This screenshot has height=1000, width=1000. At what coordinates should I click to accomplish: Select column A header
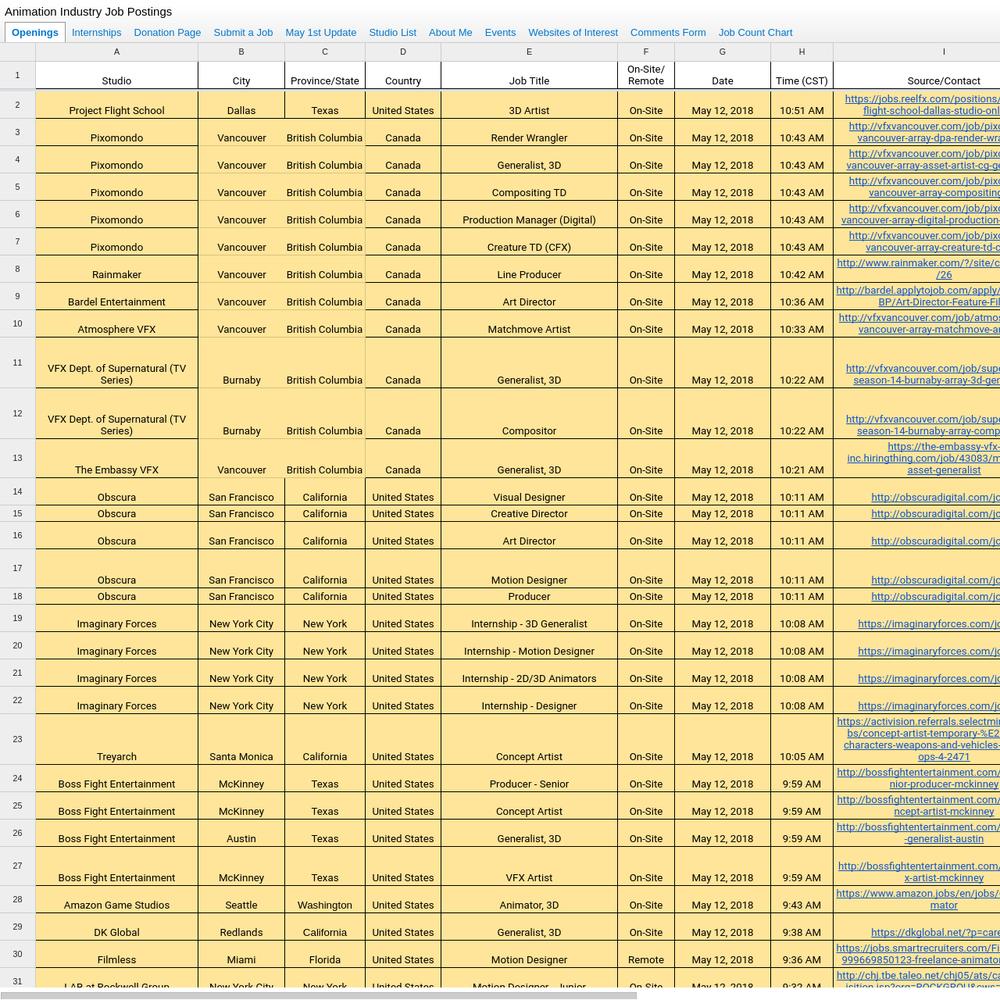[117, 52]
